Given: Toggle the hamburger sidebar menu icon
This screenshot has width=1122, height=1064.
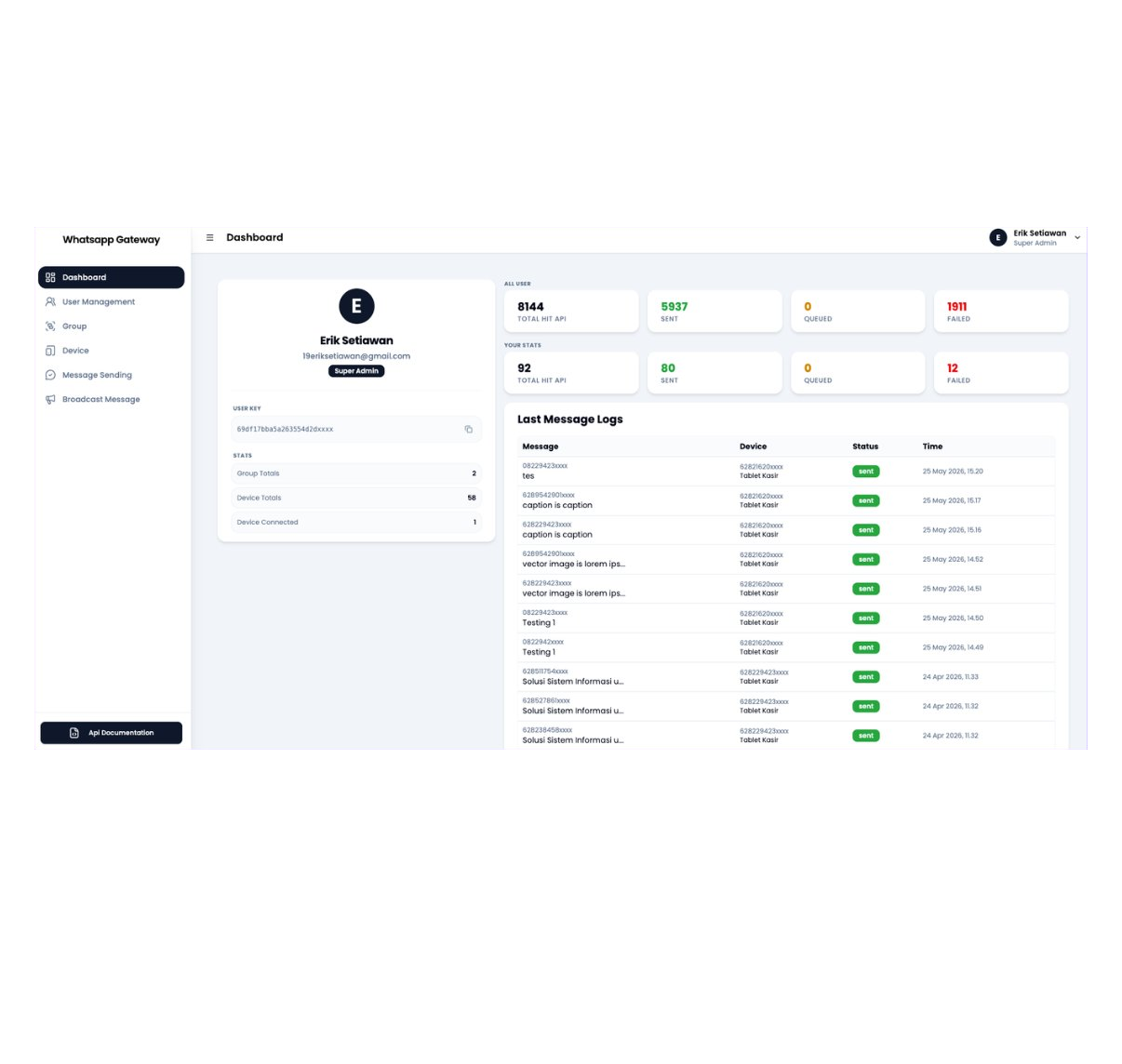Looking at the screenshot, I should 209,237.
